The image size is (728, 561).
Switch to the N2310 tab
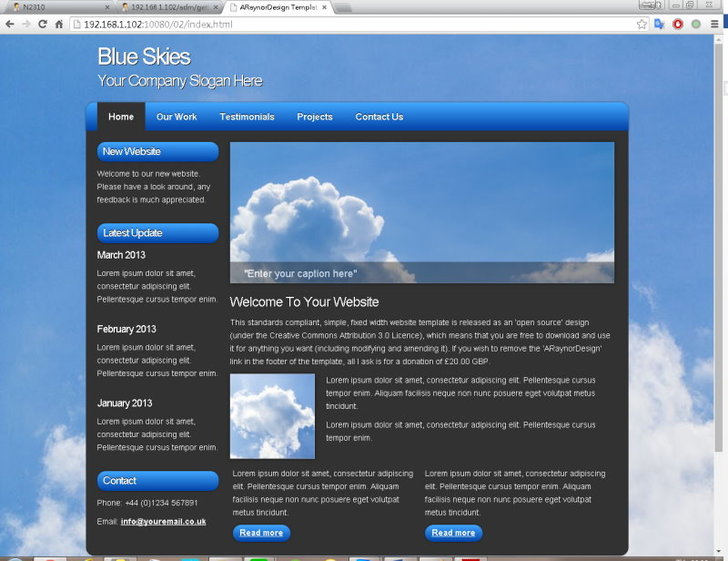[59, 7]
